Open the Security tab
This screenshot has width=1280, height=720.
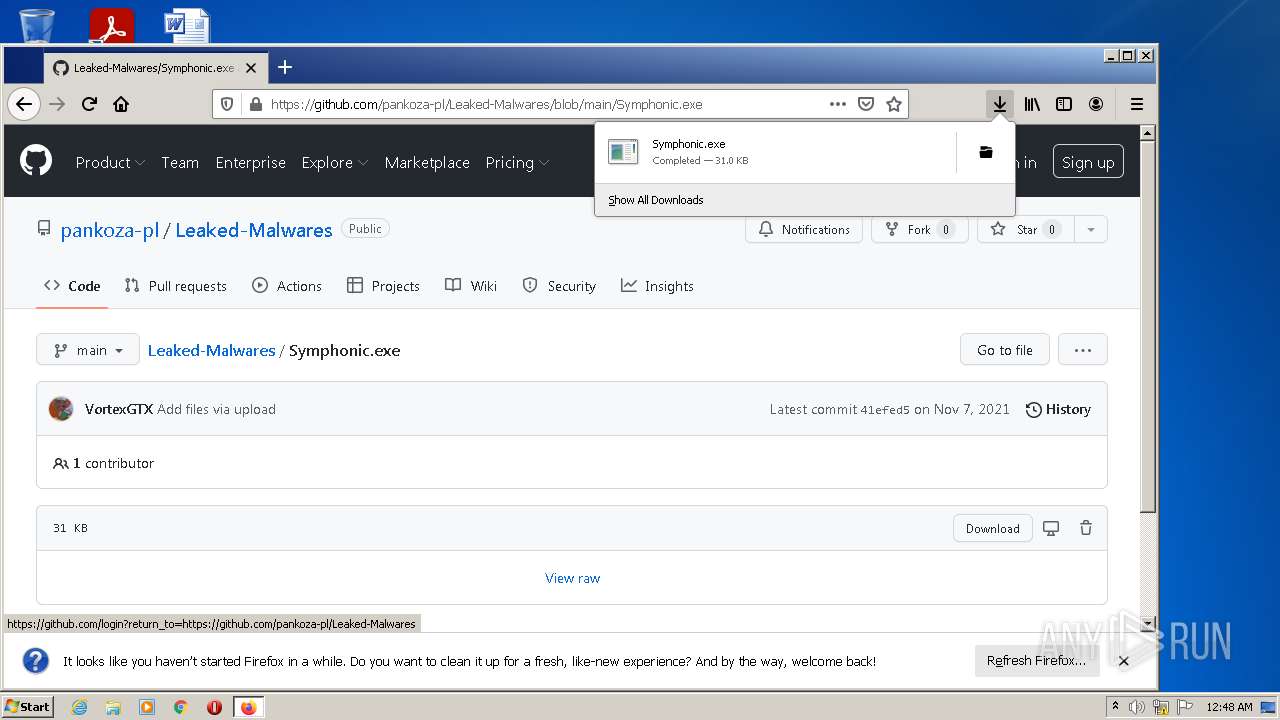coord(559,286)
